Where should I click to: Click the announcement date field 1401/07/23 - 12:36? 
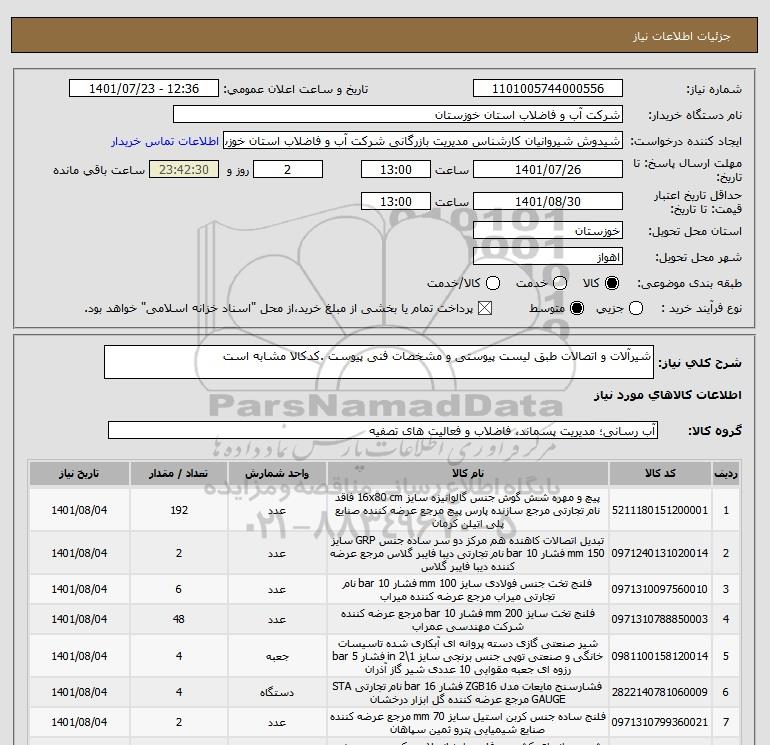coord(144,88)
